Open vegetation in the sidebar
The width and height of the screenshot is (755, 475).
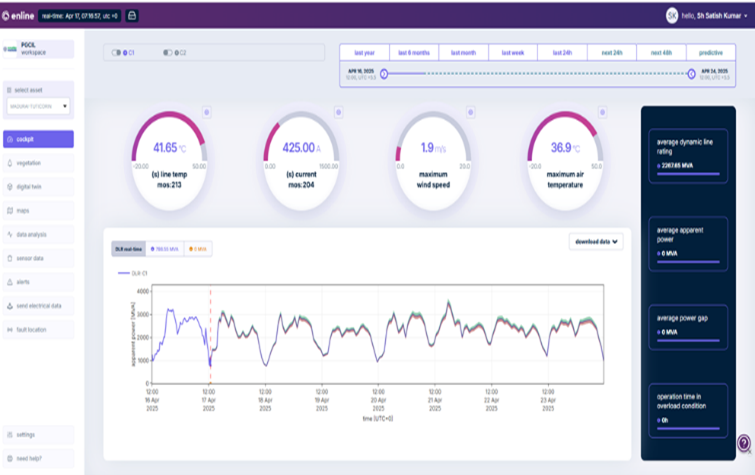(x=38, y=163)
